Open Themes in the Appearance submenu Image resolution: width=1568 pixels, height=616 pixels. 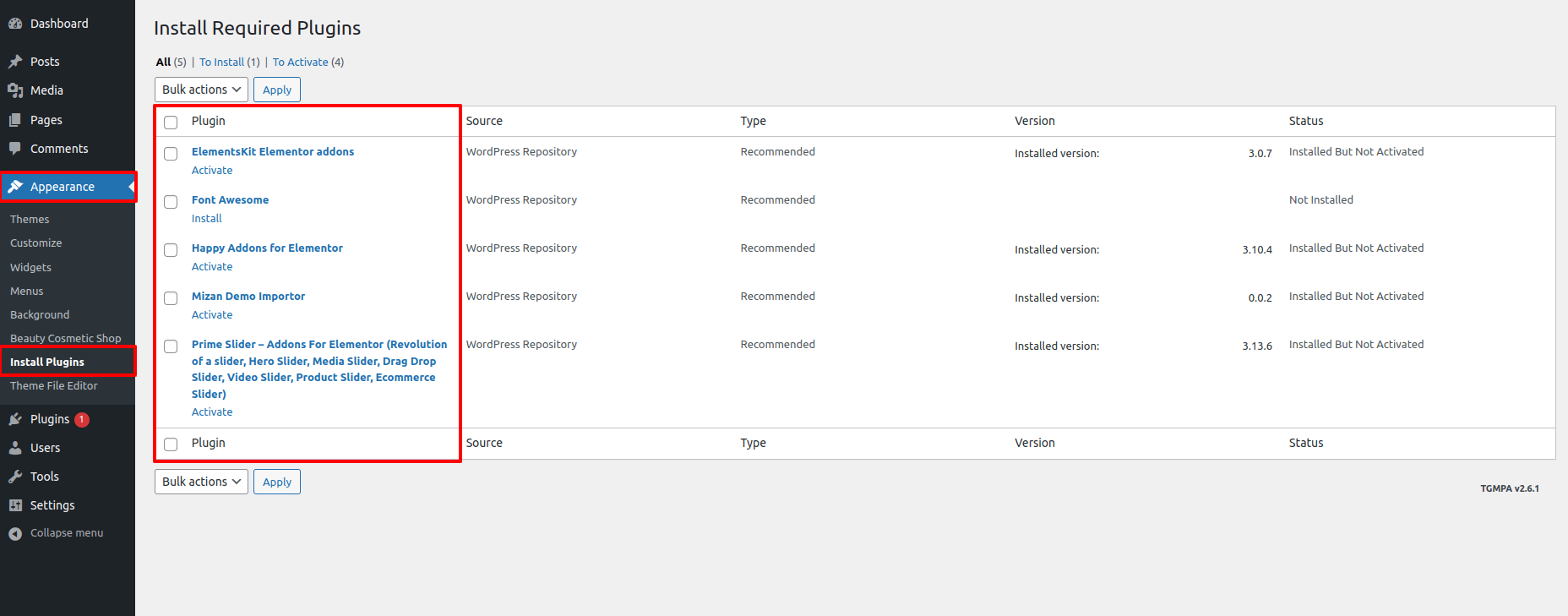coord(30,219)
